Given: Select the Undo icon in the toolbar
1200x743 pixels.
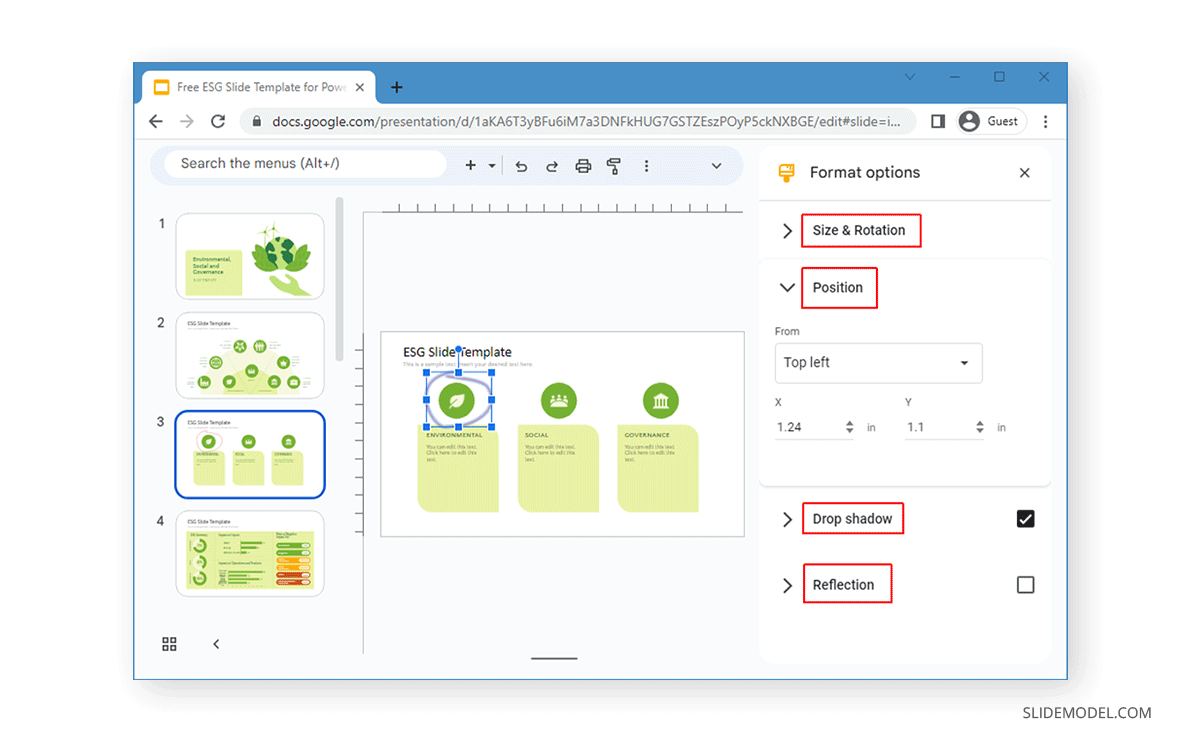Looking at the screenshot, I should (521, 166).
